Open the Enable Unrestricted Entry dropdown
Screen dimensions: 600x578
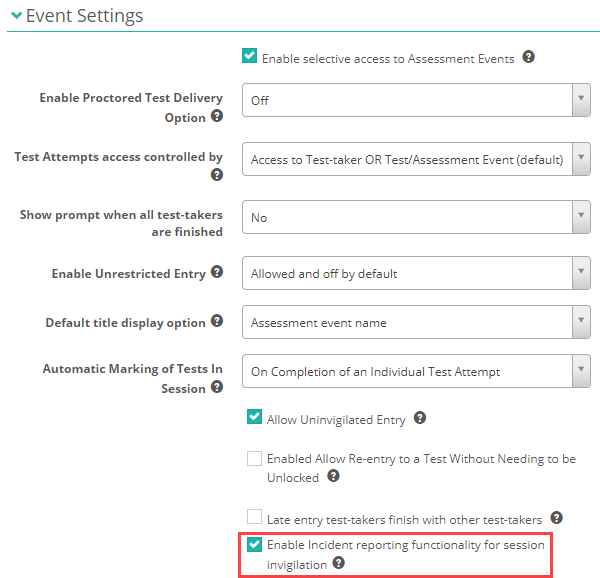click(415, 273)
